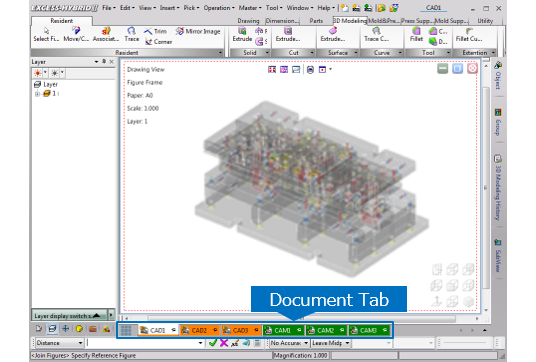Open the Distance dropdown
This screenshot has width=536, height=362.
59,343
